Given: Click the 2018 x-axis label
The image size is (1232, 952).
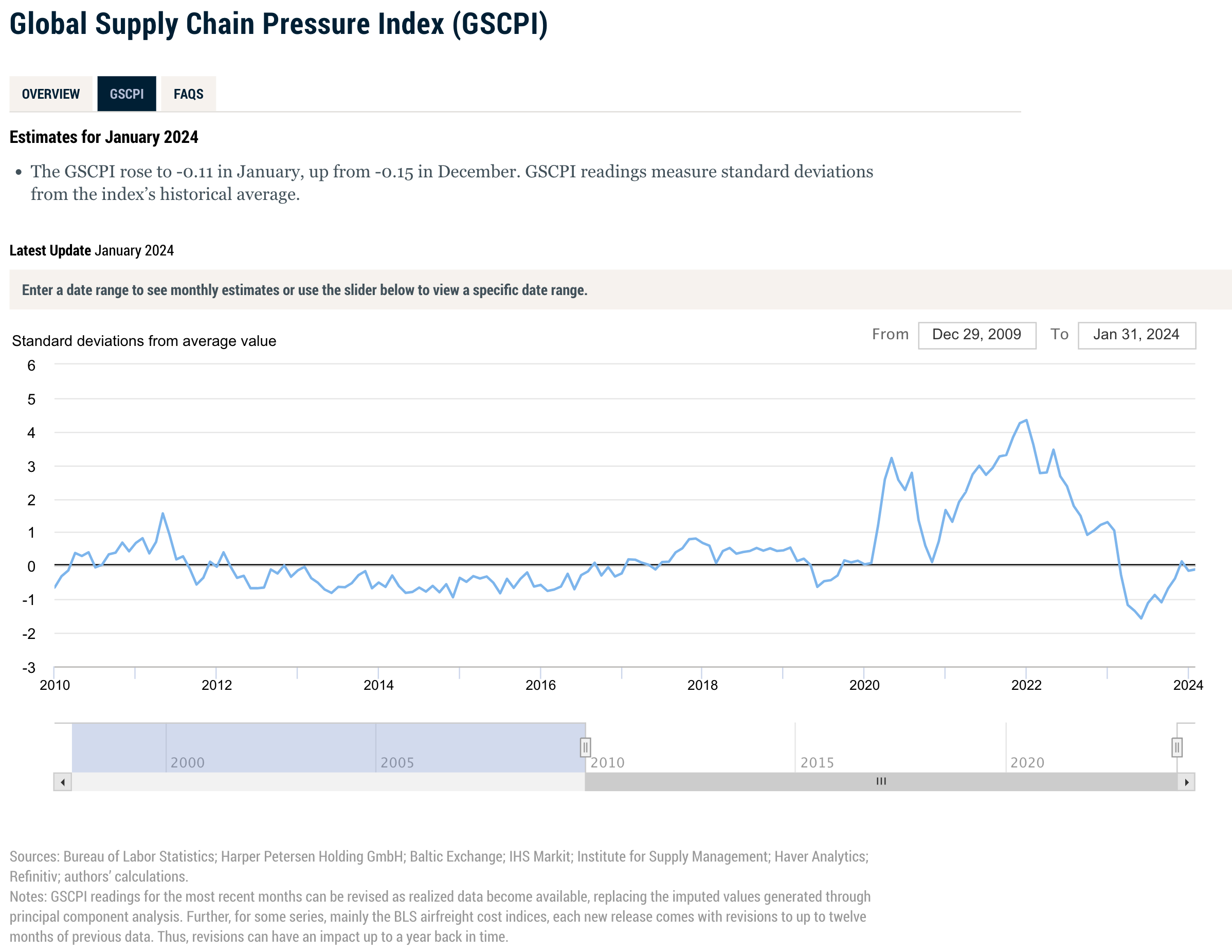Looking at the screenshot, I should (702, 685).
